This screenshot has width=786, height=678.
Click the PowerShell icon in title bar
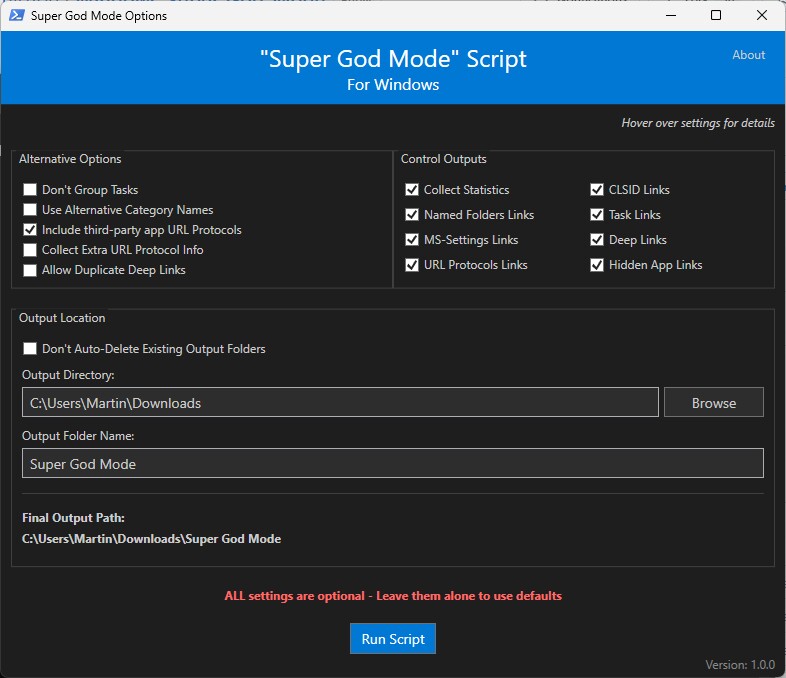(16, 16)
